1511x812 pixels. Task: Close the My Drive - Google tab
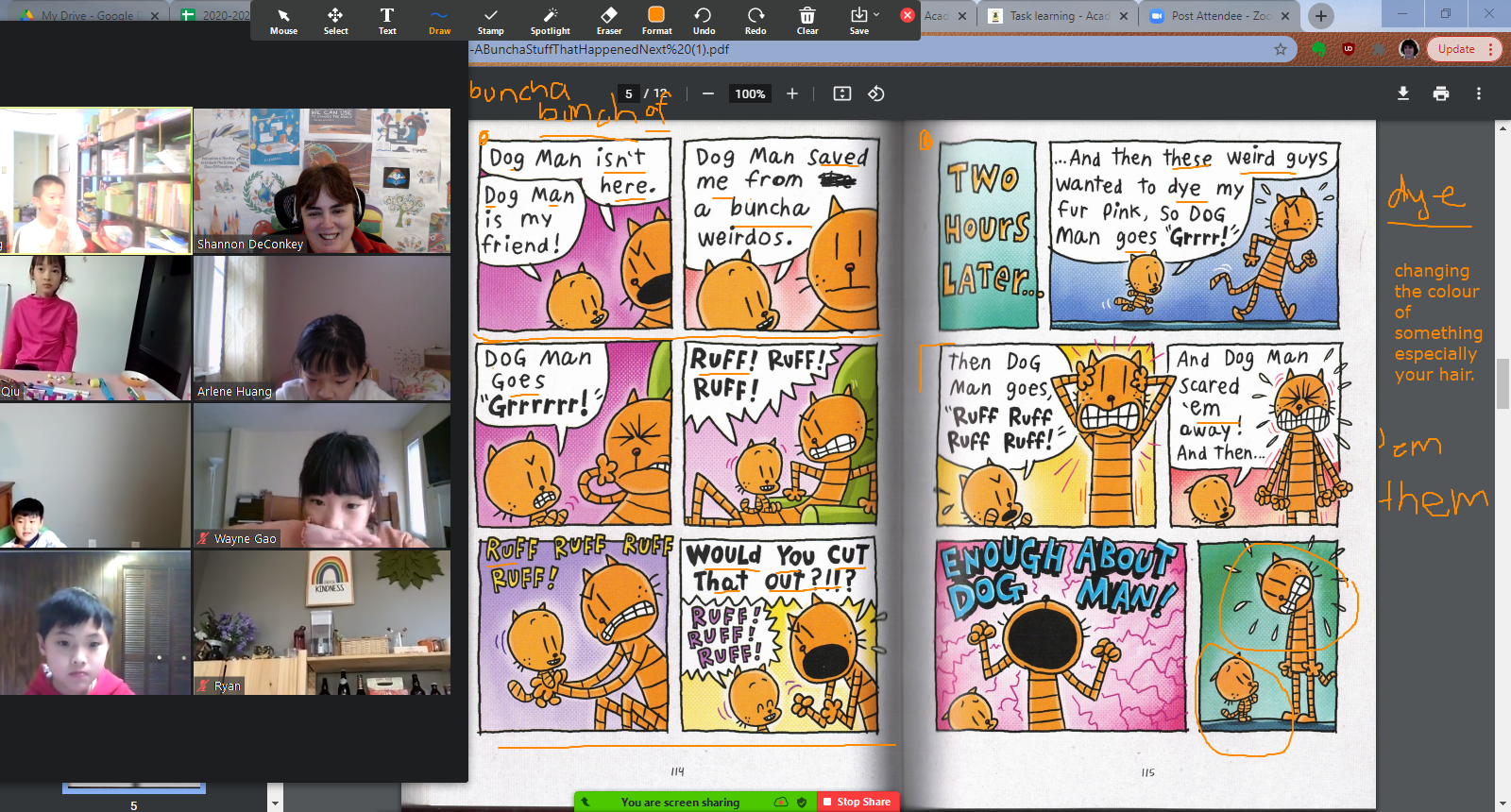[155, 16]
